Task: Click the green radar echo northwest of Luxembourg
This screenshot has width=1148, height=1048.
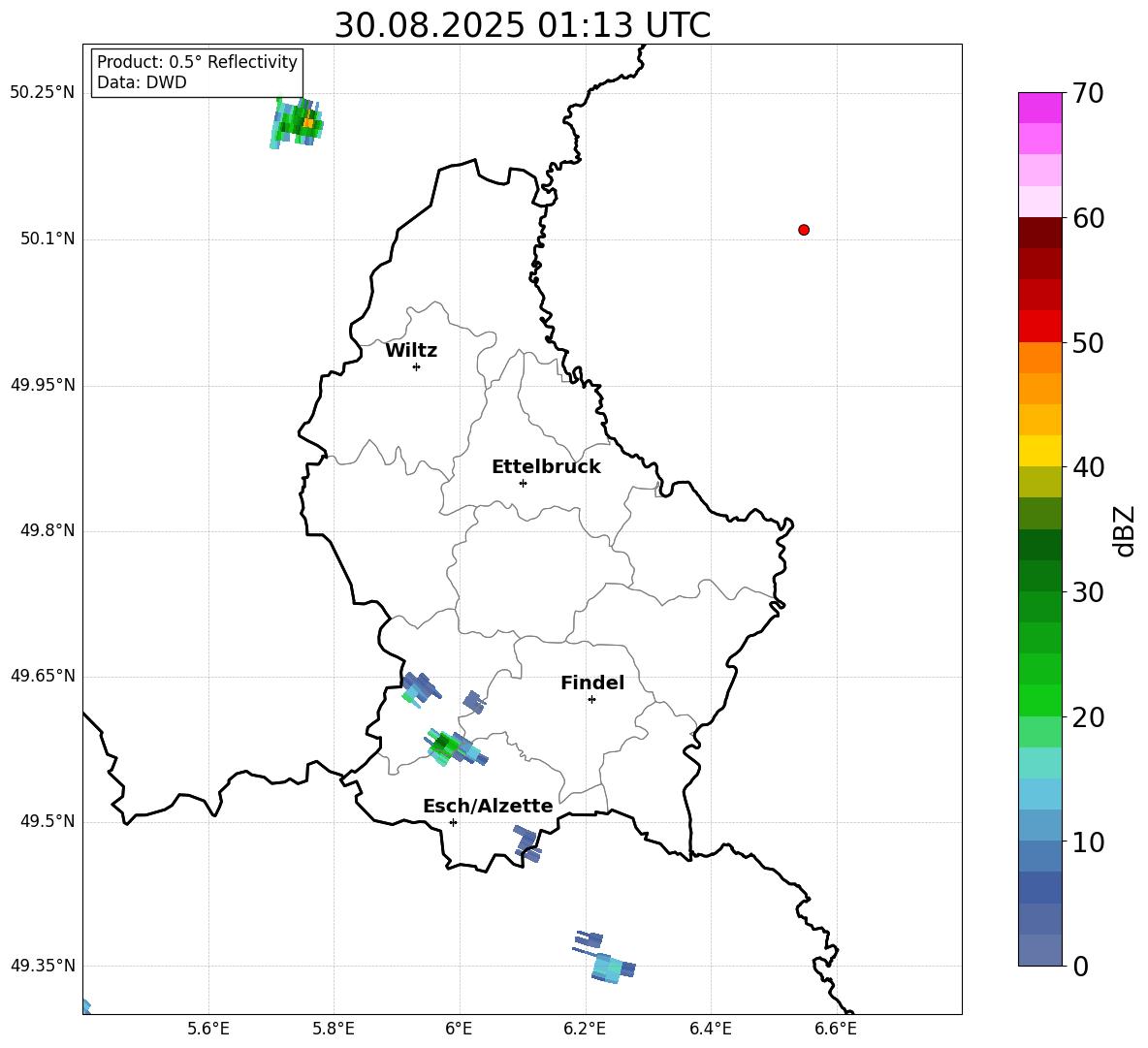Action: click(297, 123)
